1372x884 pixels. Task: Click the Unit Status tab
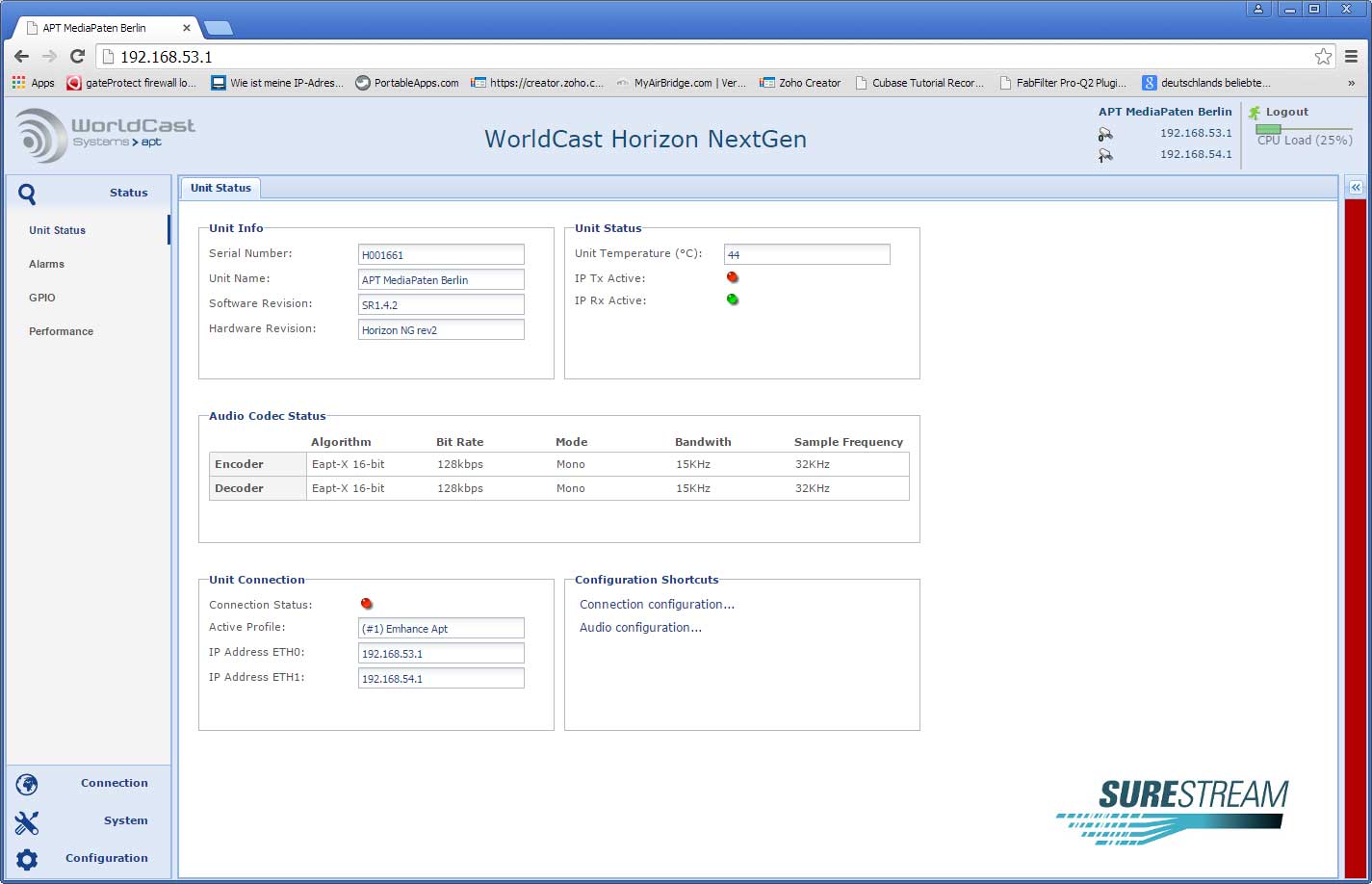point(220,188)
